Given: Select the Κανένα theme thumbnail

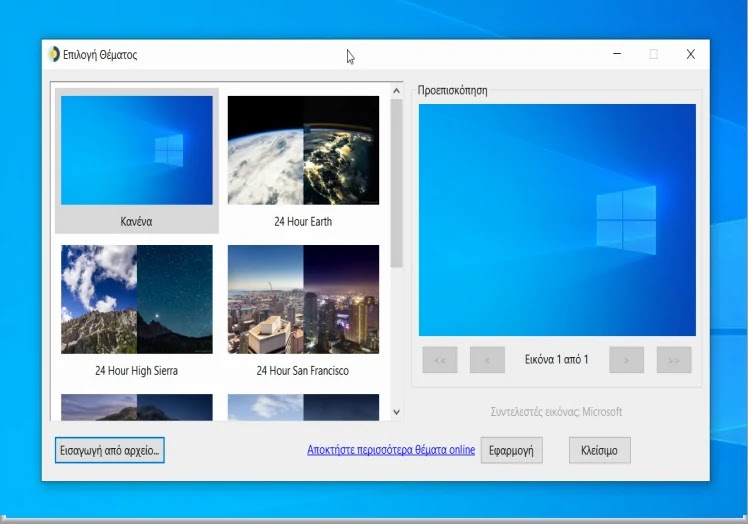Looking at the screenshot, I should click(x=137, y=150).
